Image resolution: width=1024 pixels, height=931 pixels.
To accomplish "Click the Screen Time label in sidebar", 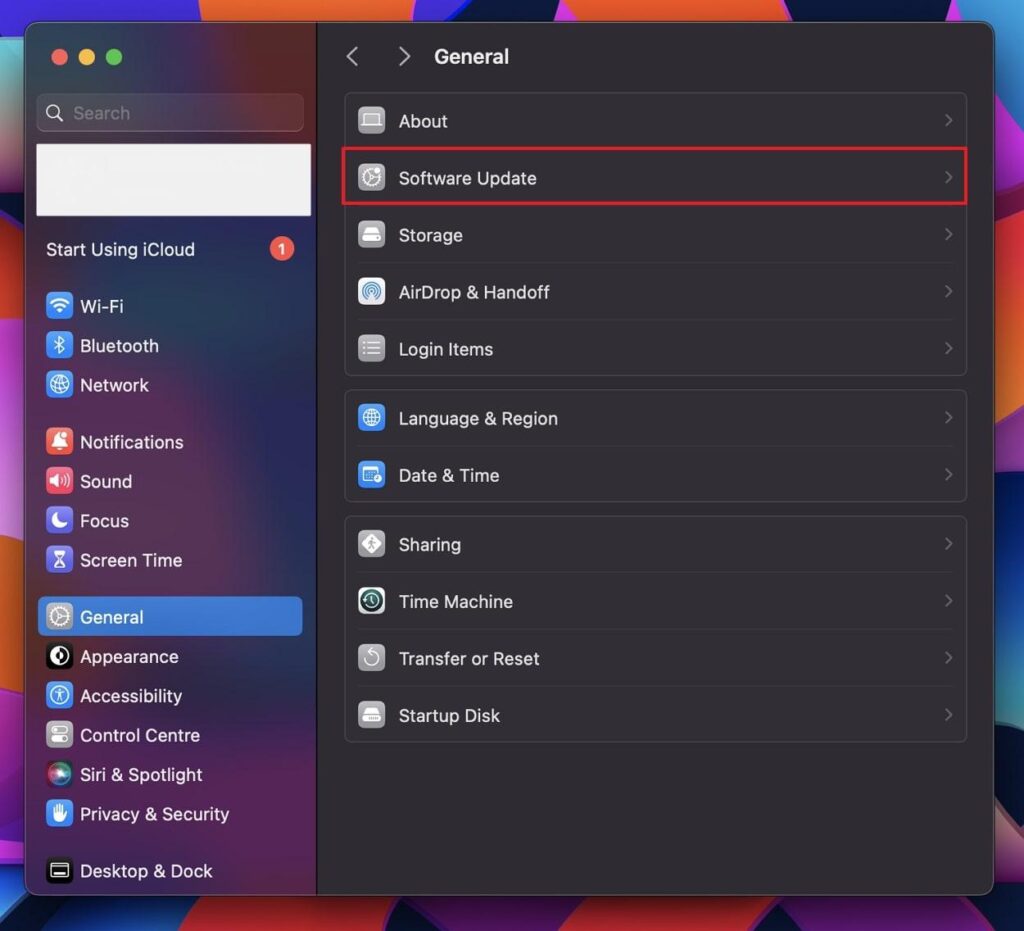I will tap(131, 560).
